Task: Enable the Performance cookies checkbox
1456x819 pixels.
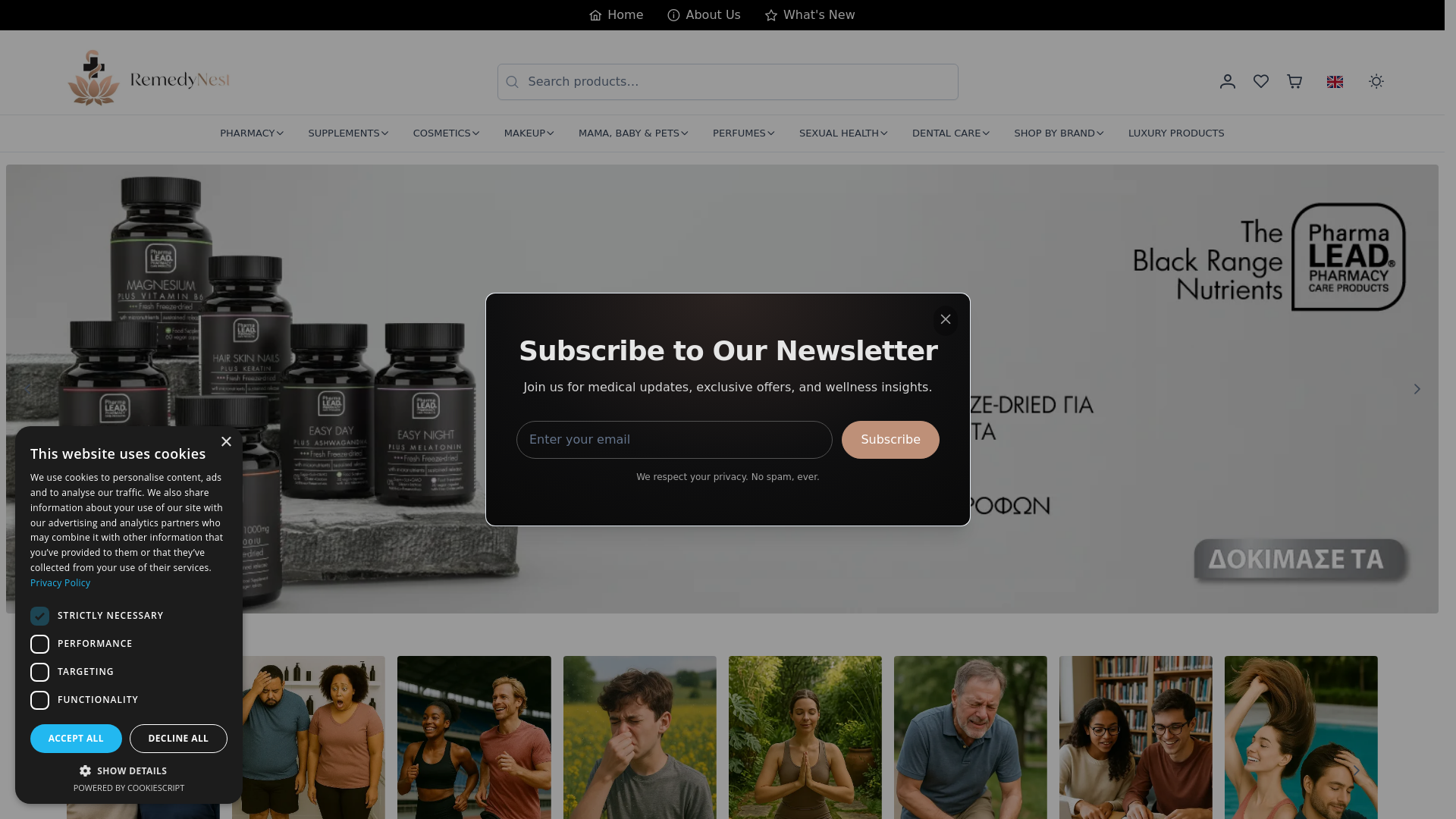Action: 39,644
